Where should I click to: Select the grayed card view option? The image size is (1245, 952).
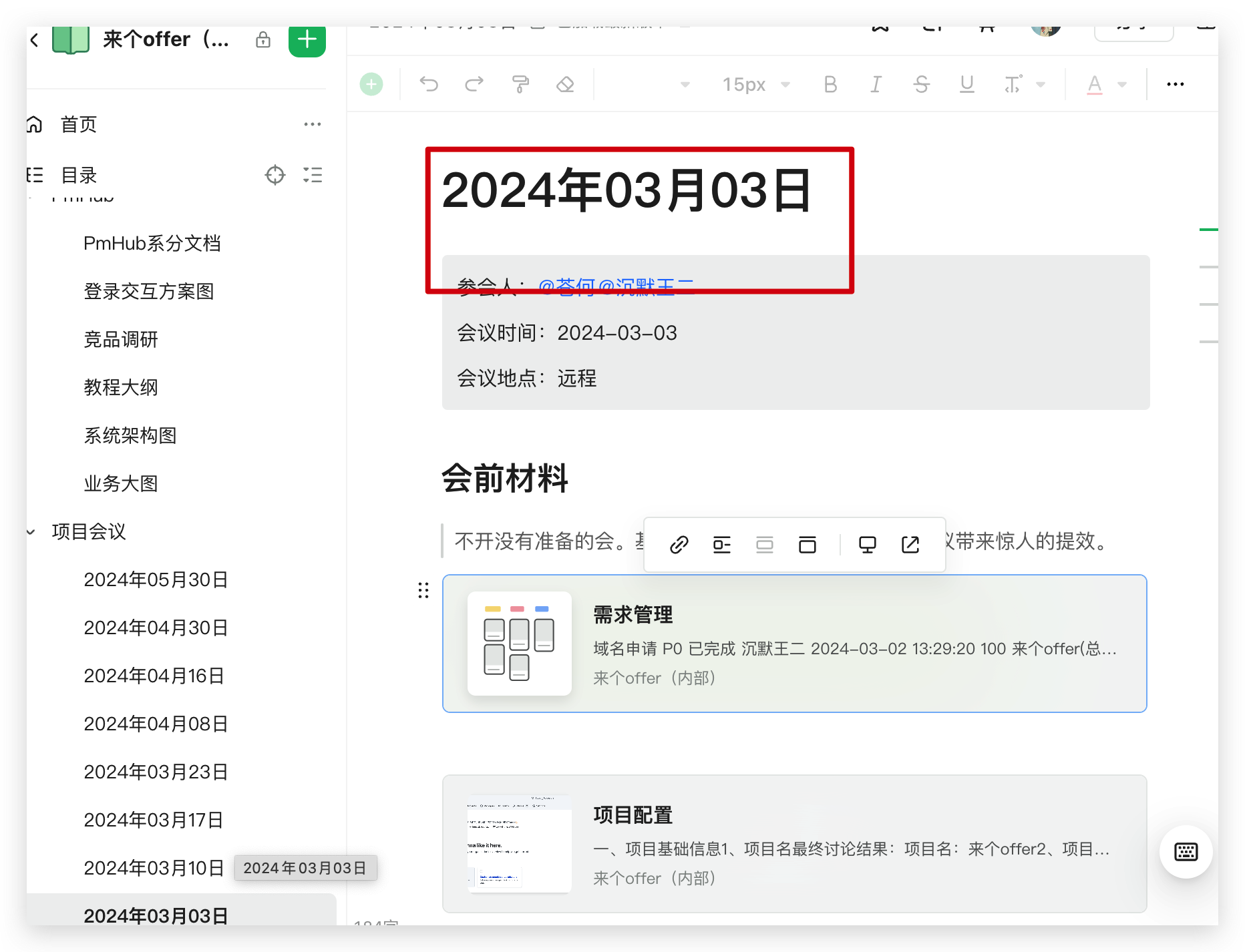[765, 545]
